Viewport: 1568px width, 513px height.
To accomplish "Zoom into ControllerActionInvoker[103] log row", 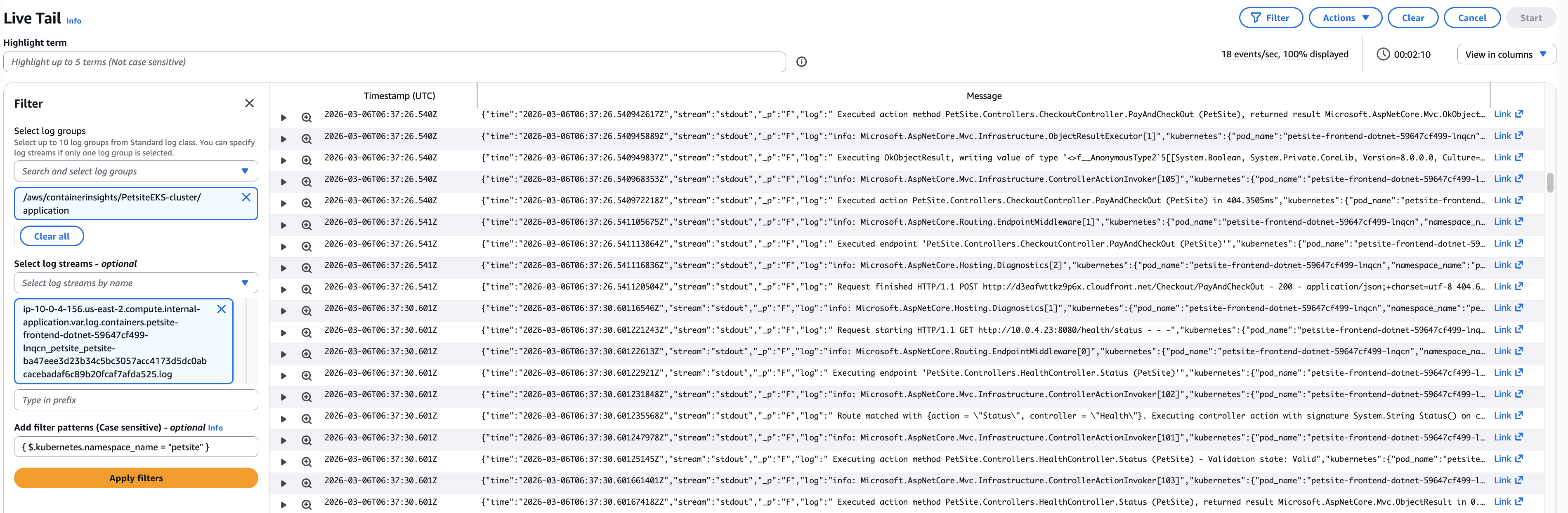I will pyautogui.click(x=306, y=484).
